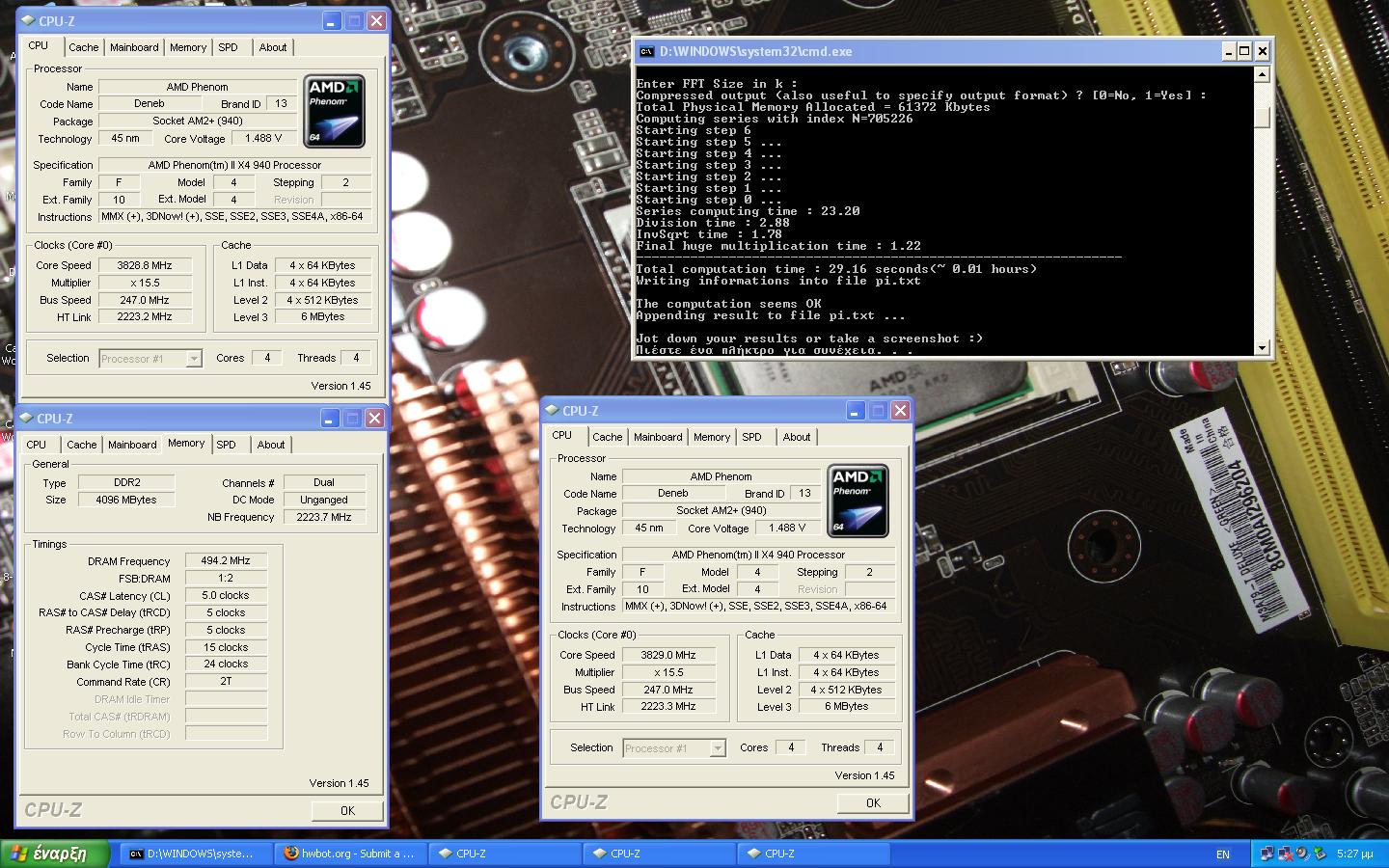Activate the second CPU-Z taskbar button

[660, 854]
